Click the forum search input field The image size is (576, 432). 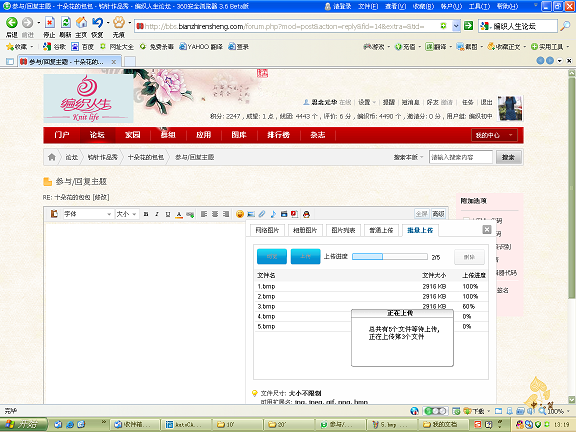tap(461, 157)
